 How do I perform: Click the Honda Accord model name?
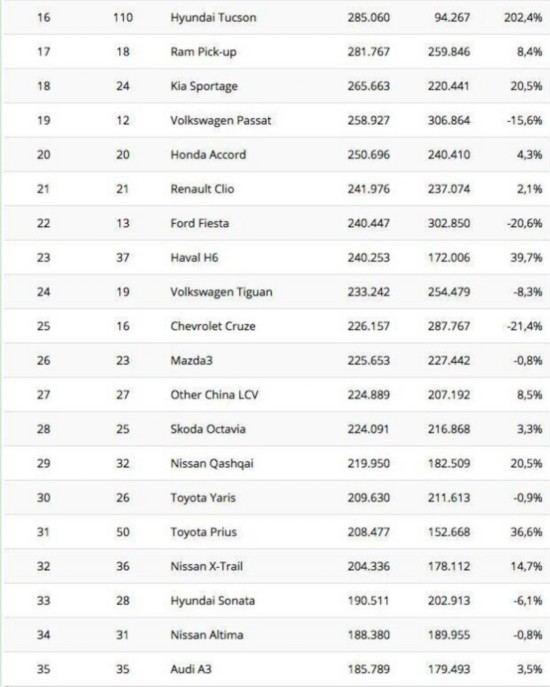(208, 155)
